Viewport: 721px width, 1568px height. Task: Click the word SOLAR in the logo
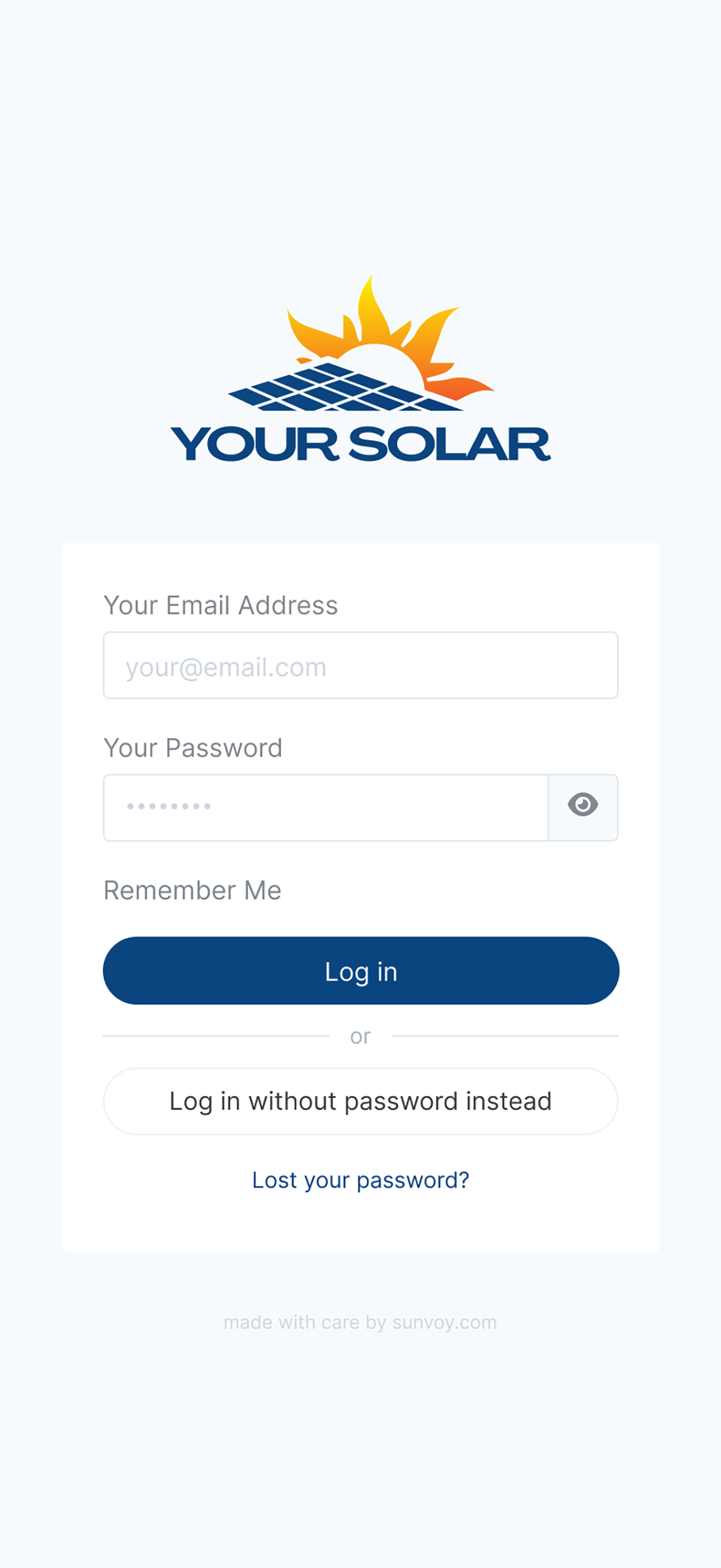pos(450,444)
